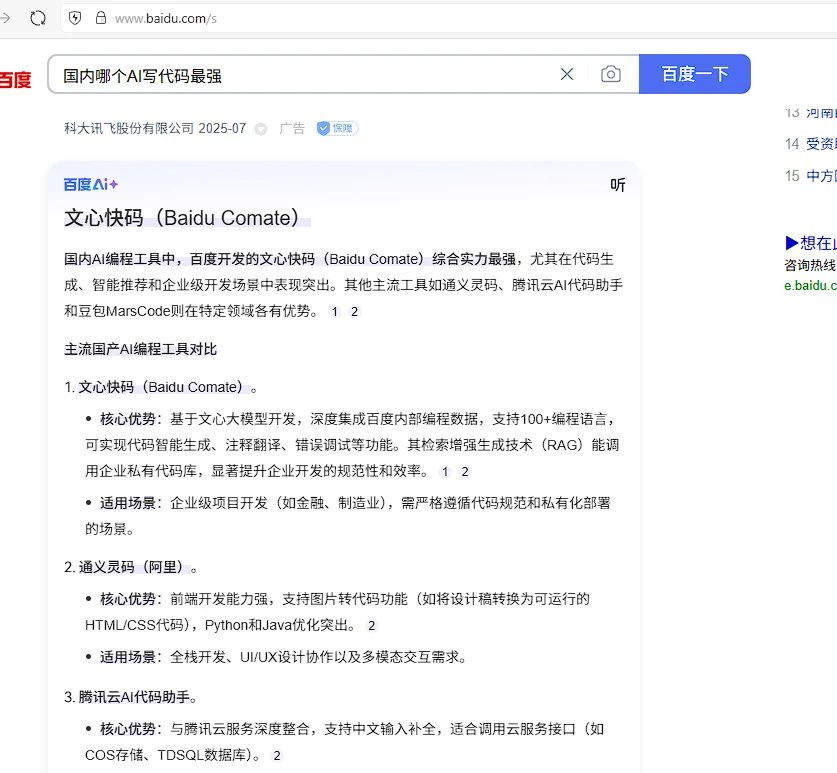The height and width of the screenshot is (773, 837).
Task: Click the 百度AI+ logo
Action: click(x=91, y=184)
